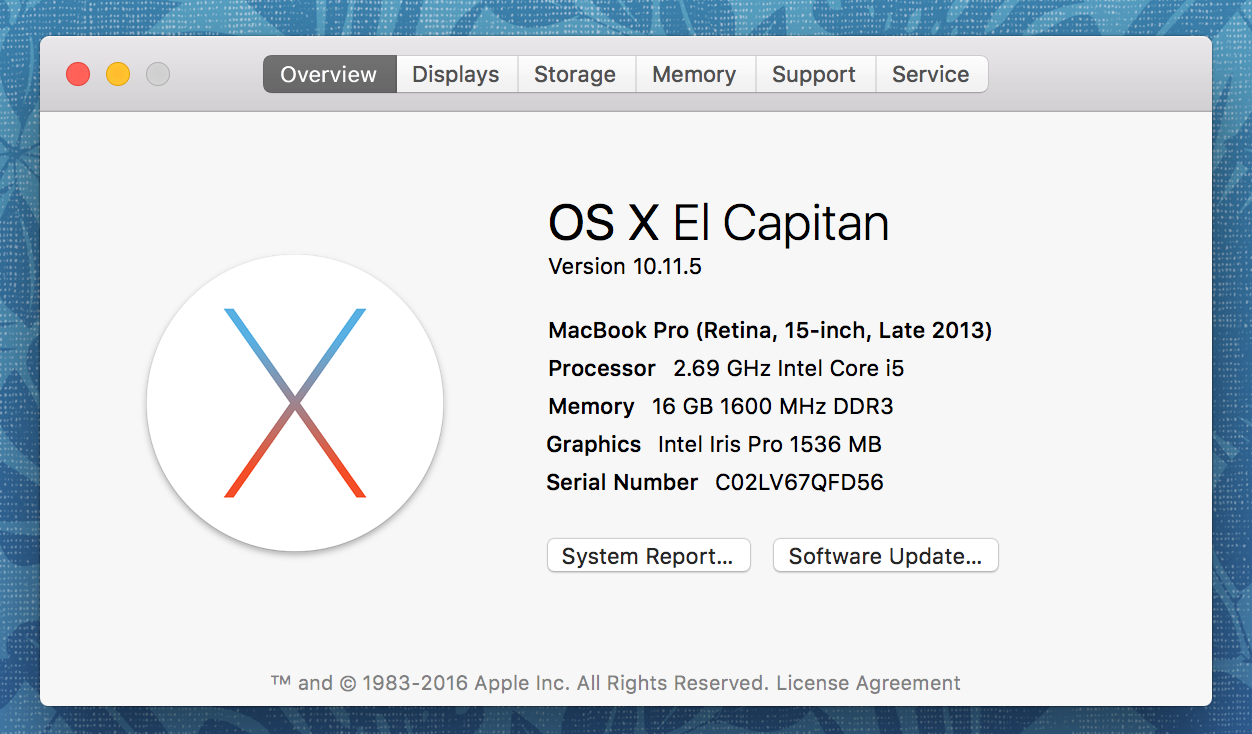The width and height of the screenshot is (1252, 734).
Task: Switch to the Overview tab
Action: click(x=329, y=74)
